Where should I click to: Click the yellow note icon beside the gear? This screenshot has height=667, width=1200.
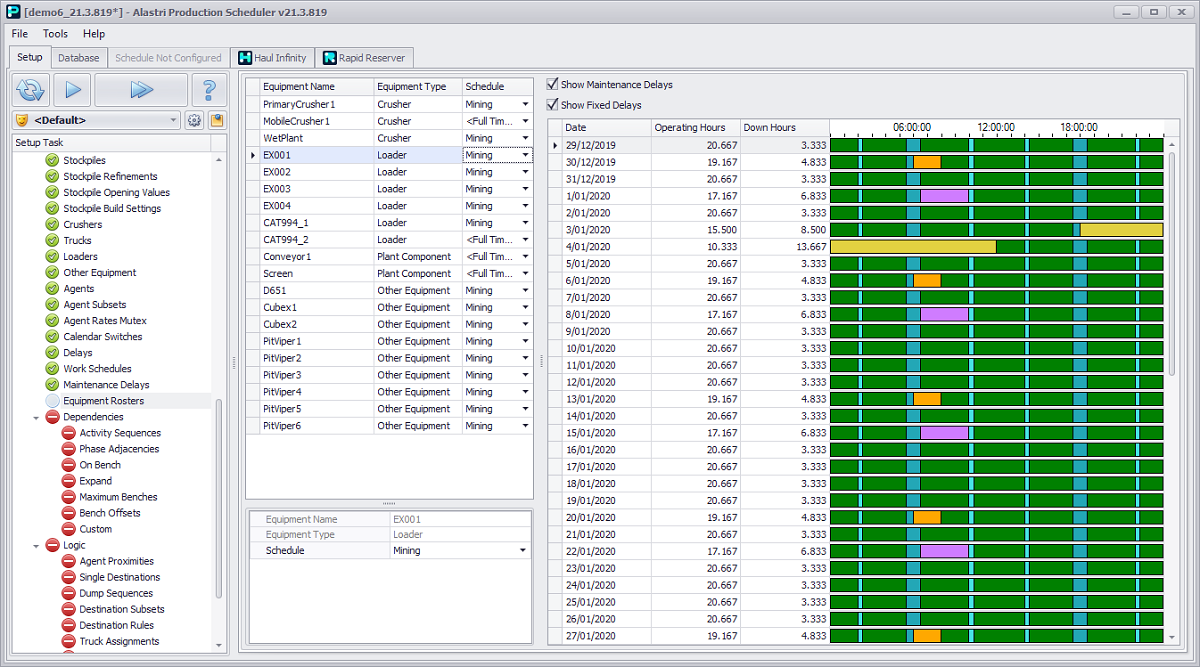point(216,120)
